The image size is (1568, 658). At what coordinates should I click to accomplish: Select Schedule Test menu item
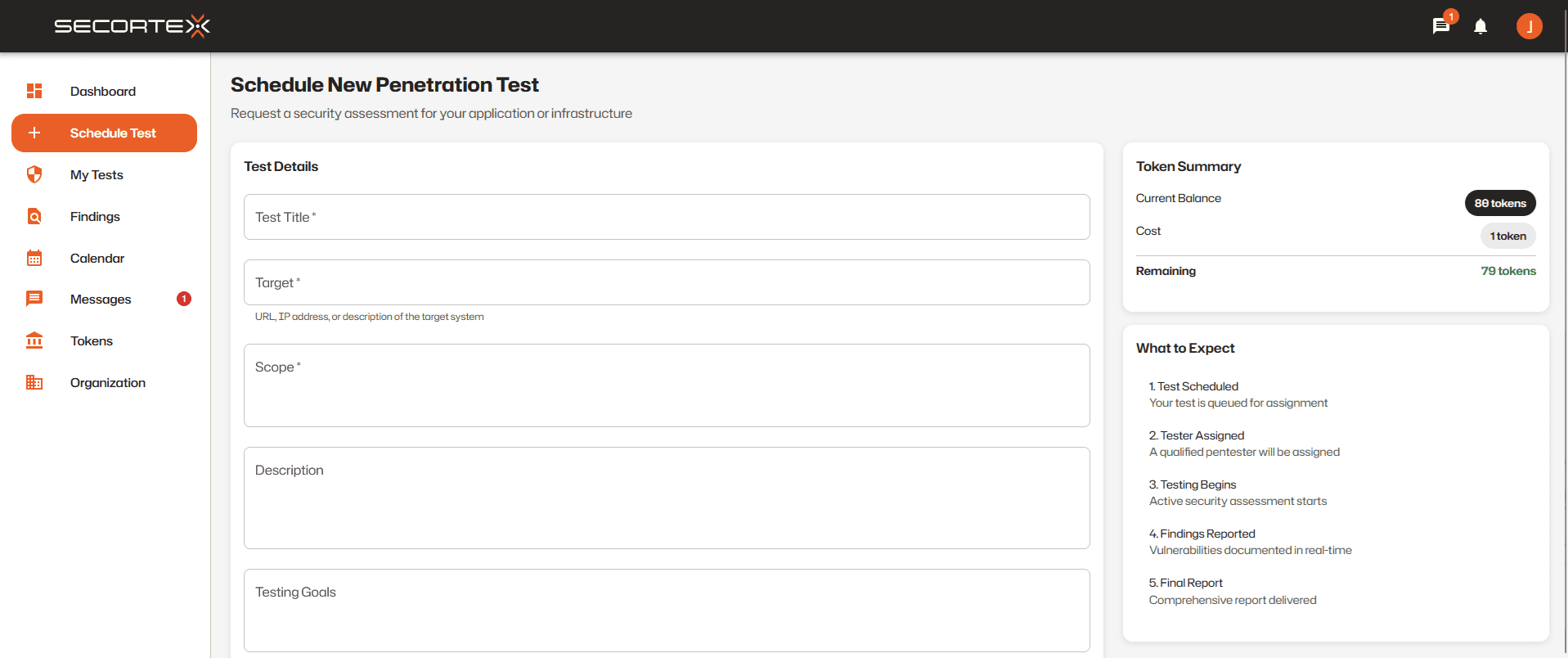pyautogui.click(x=104, y=133)
